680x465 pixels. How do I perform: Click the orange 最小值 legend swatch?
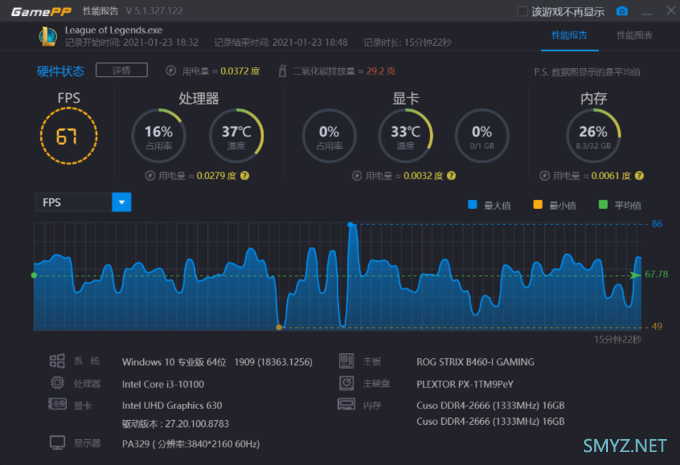538,205
